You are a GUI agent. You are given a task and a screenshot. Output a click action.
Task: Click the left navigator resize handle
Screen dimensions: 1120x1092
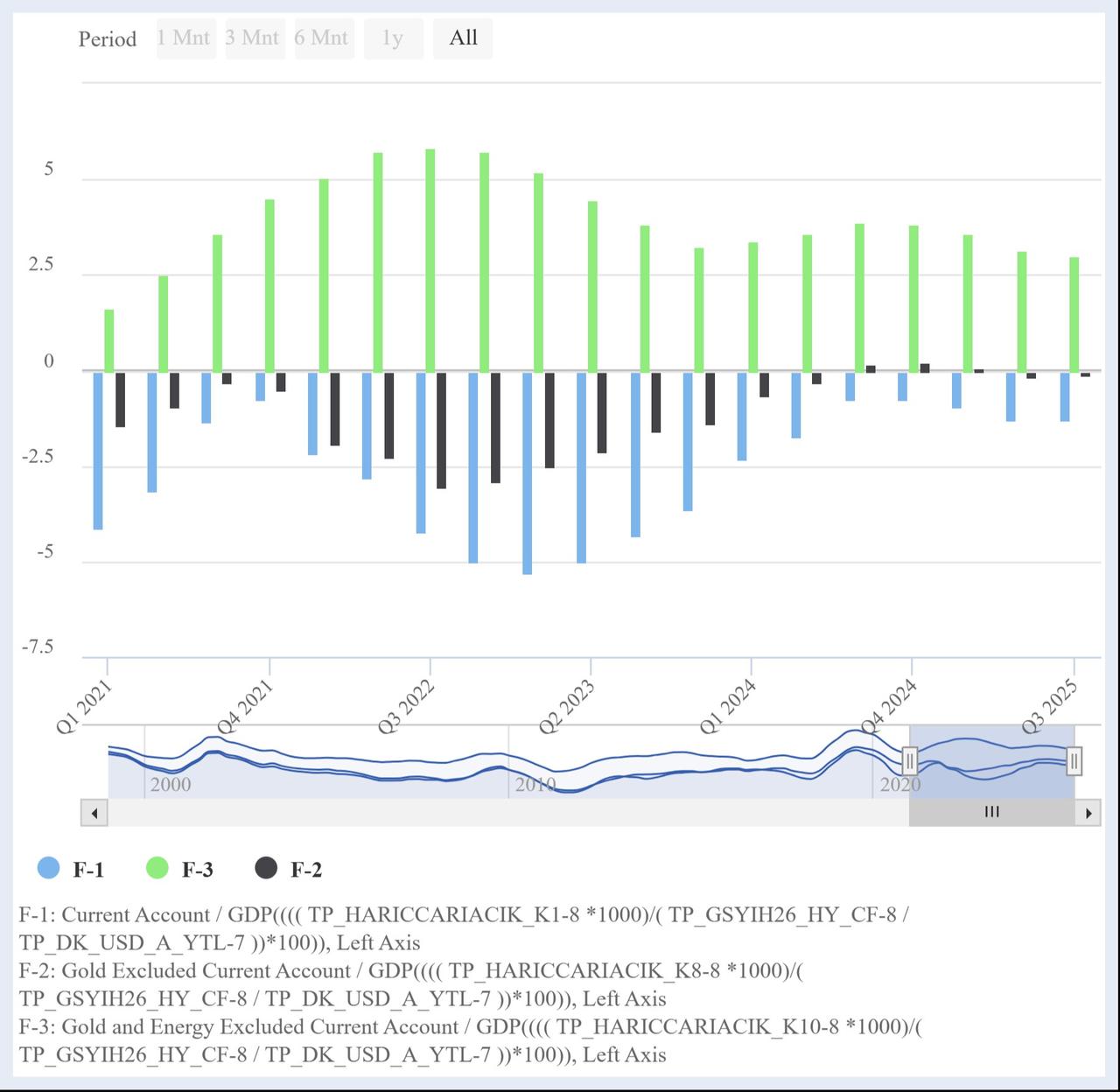[910, 761]
